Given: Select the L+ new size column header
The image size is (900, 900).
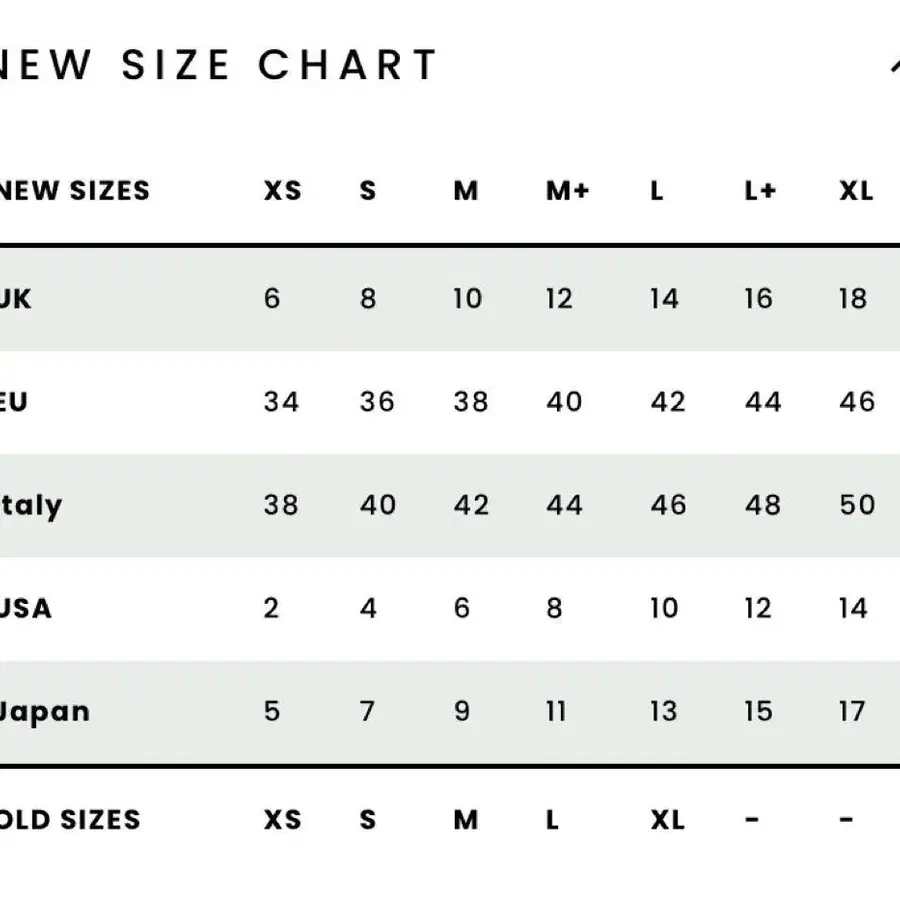Looking at the screenshot, I should pyautogui.click(x=760, y=191).
